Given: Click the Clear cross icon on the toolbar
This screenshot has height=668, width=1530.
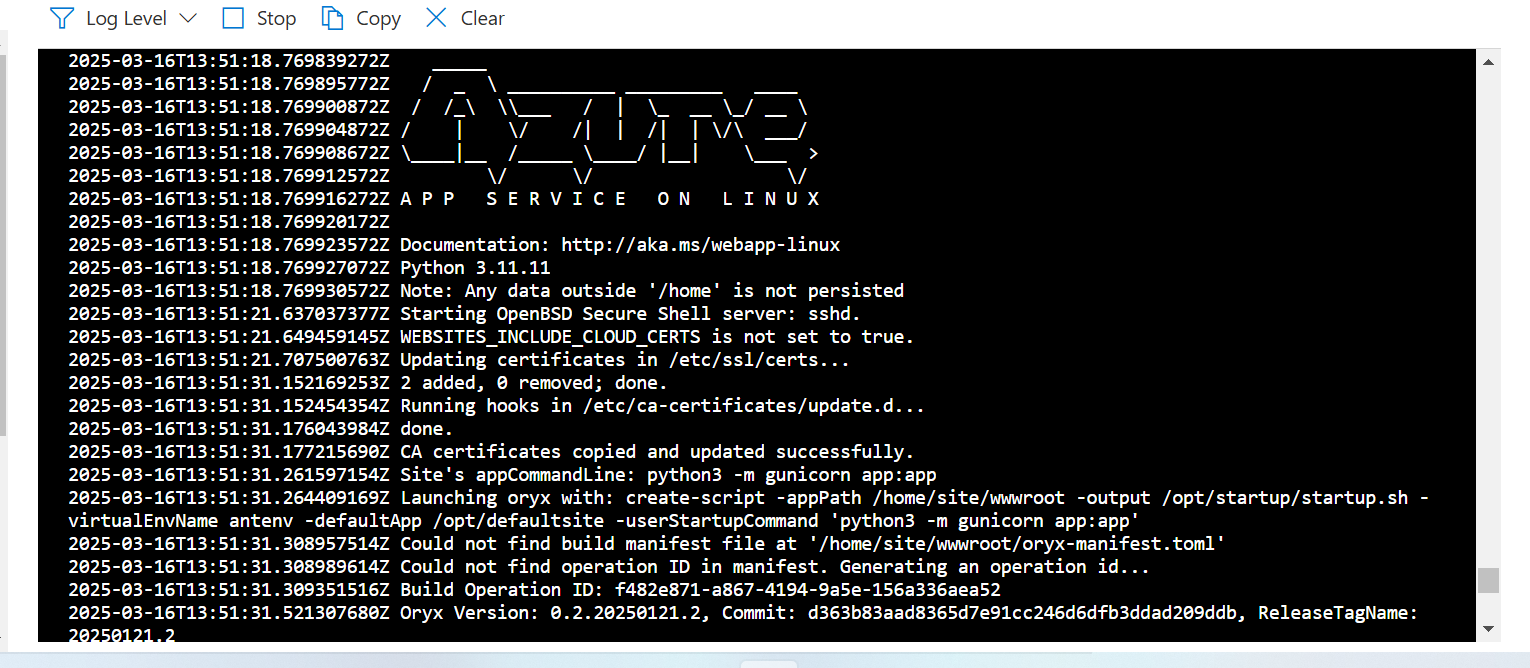Looking at the screenshot, I should pos(434,17).
